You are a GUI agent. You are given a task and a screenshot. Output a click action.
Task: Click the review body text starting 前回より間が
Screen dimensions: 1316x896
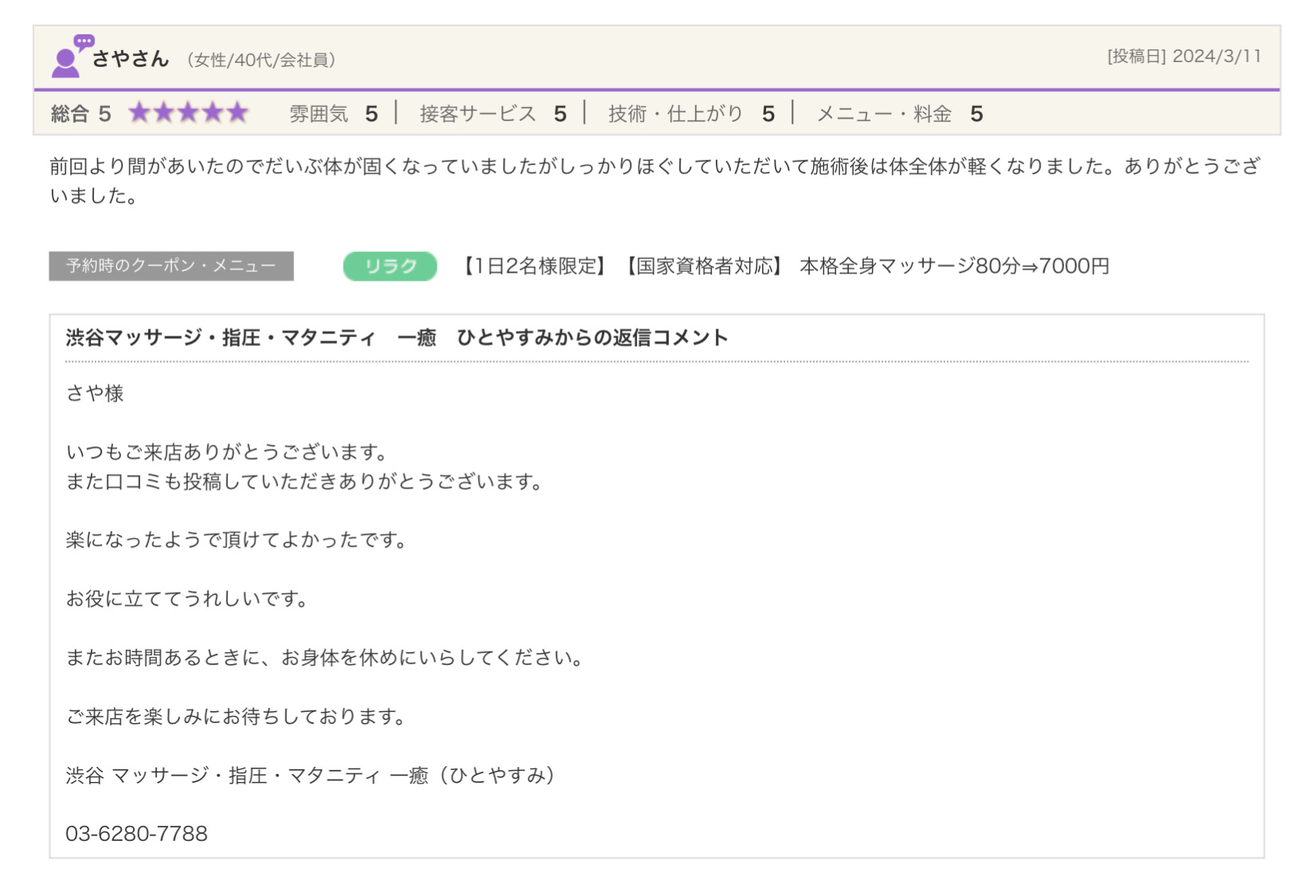(655, 181)
